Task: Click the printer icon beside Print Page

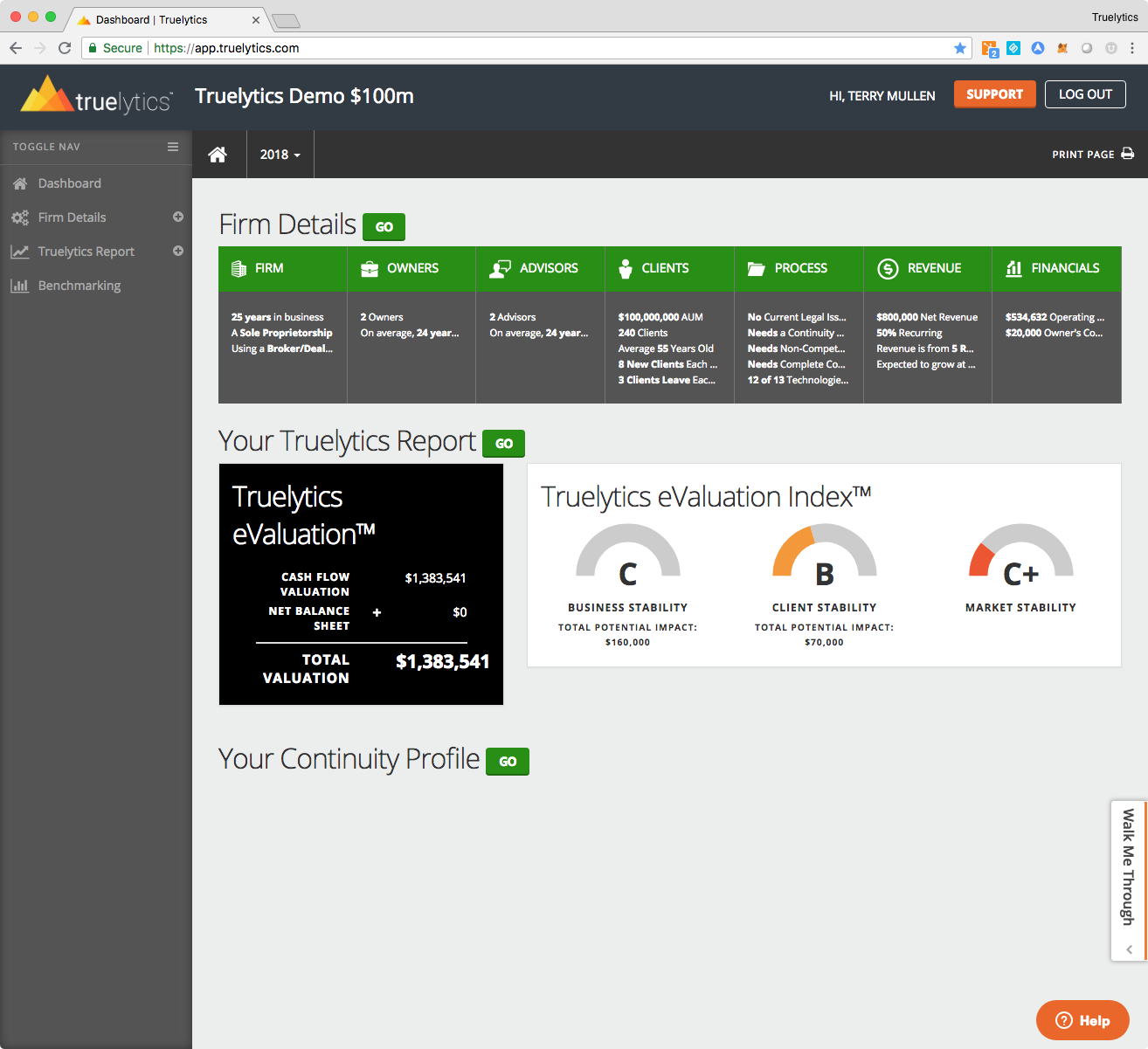Action: pos(1128,154)
